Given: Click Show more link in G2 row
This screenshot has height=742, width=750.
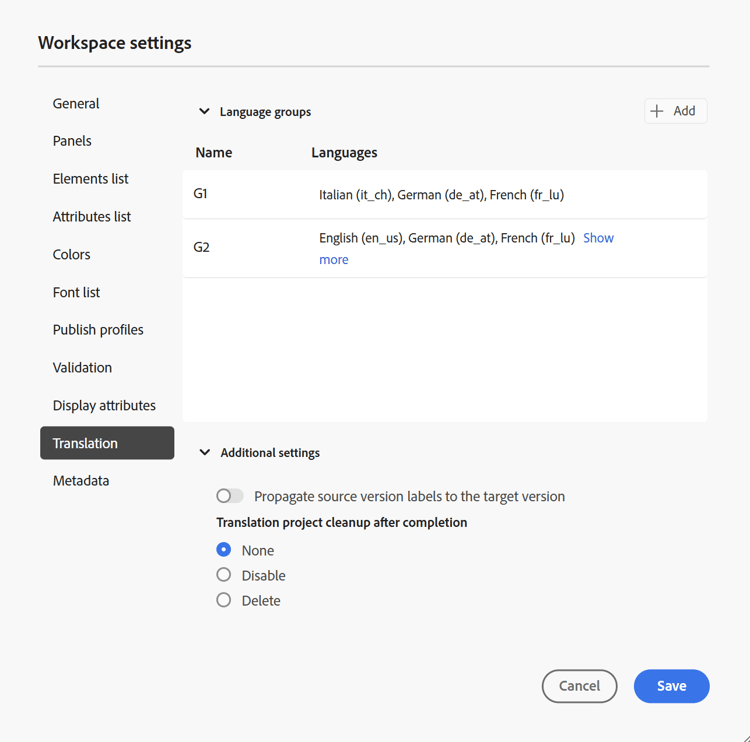Looking at the screenshot, I should tap(598, 238).
